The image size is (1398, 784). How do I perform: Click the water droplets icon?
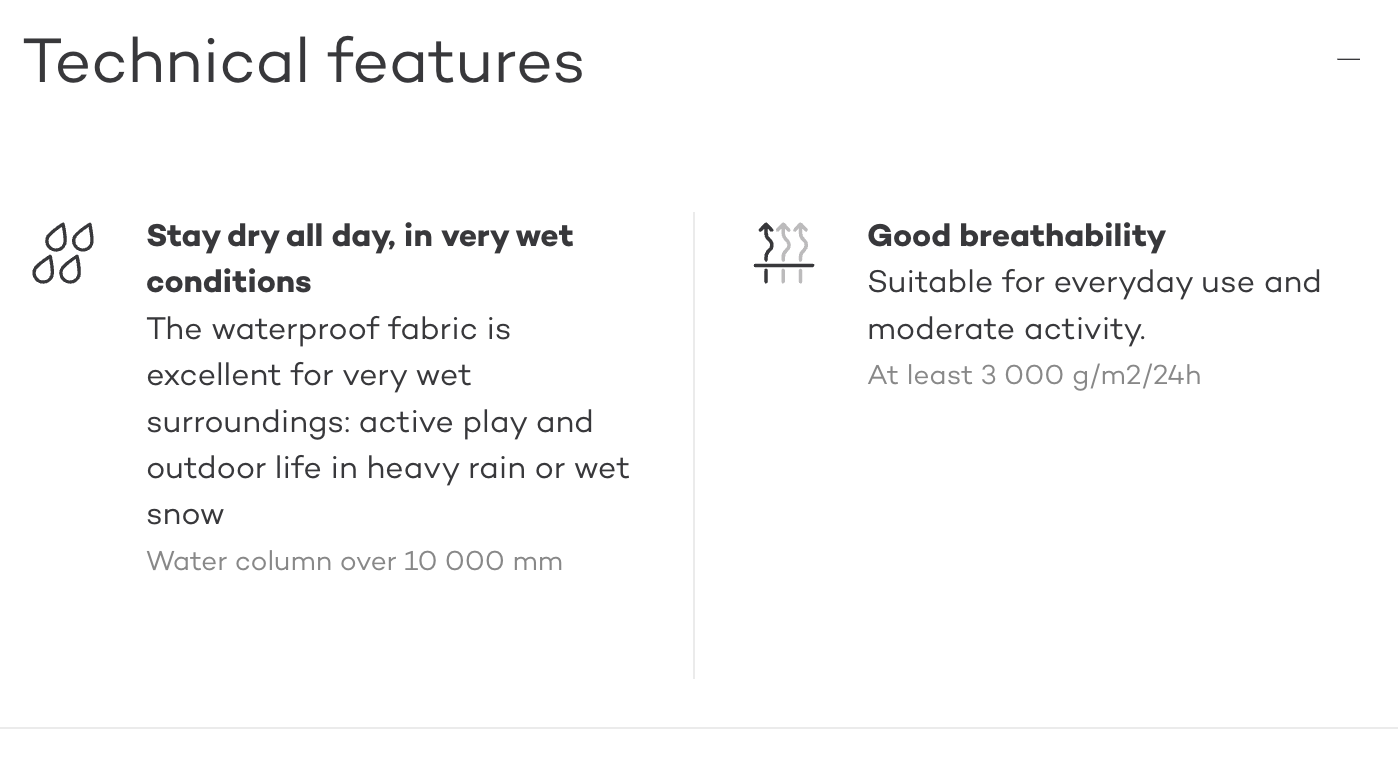pyautogui.click(x=64, y=253)
